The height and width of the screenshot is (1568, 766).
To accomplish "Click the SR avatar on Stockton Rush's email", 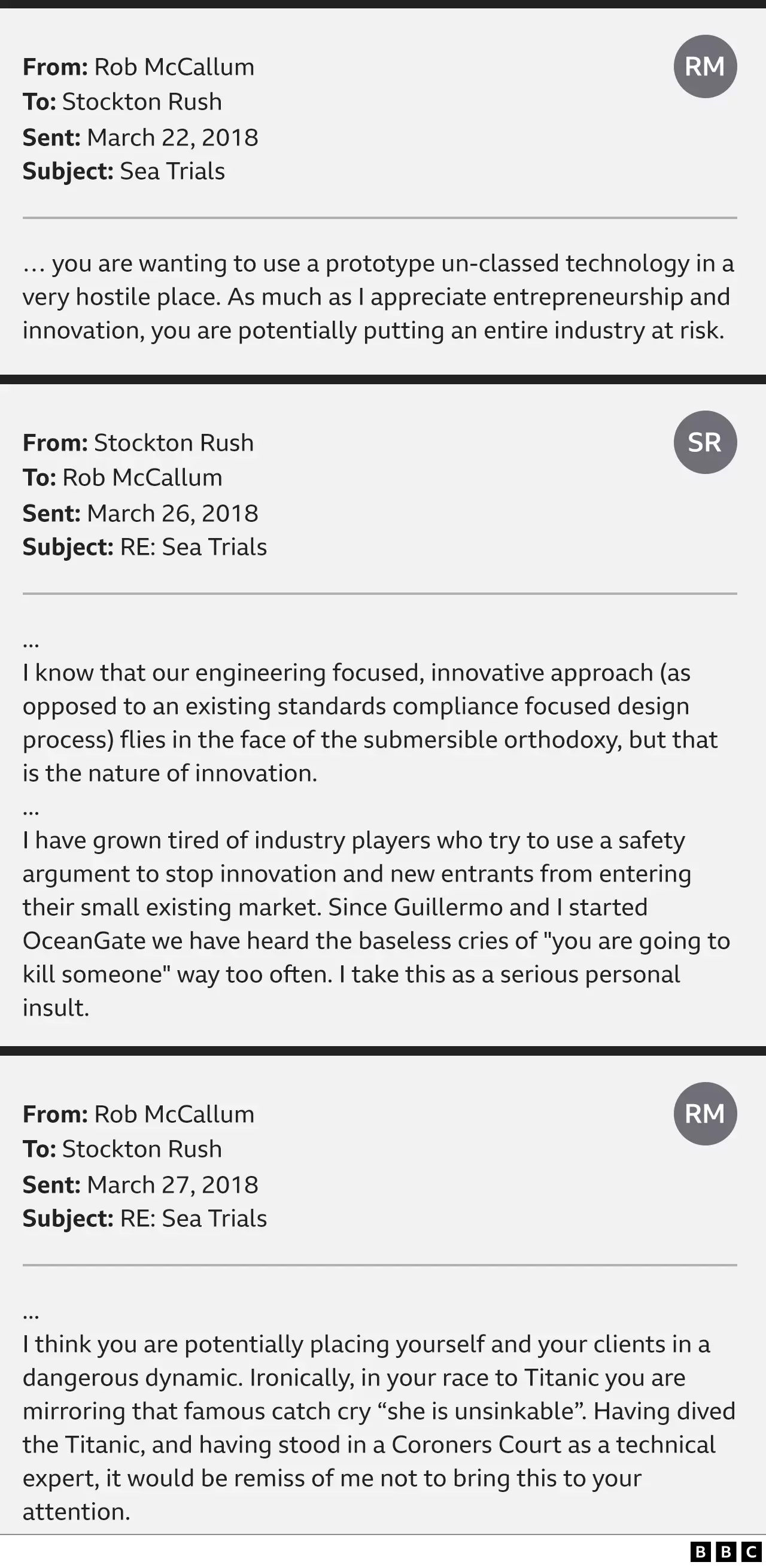I will pyautogui.click(x=704, y=442).
